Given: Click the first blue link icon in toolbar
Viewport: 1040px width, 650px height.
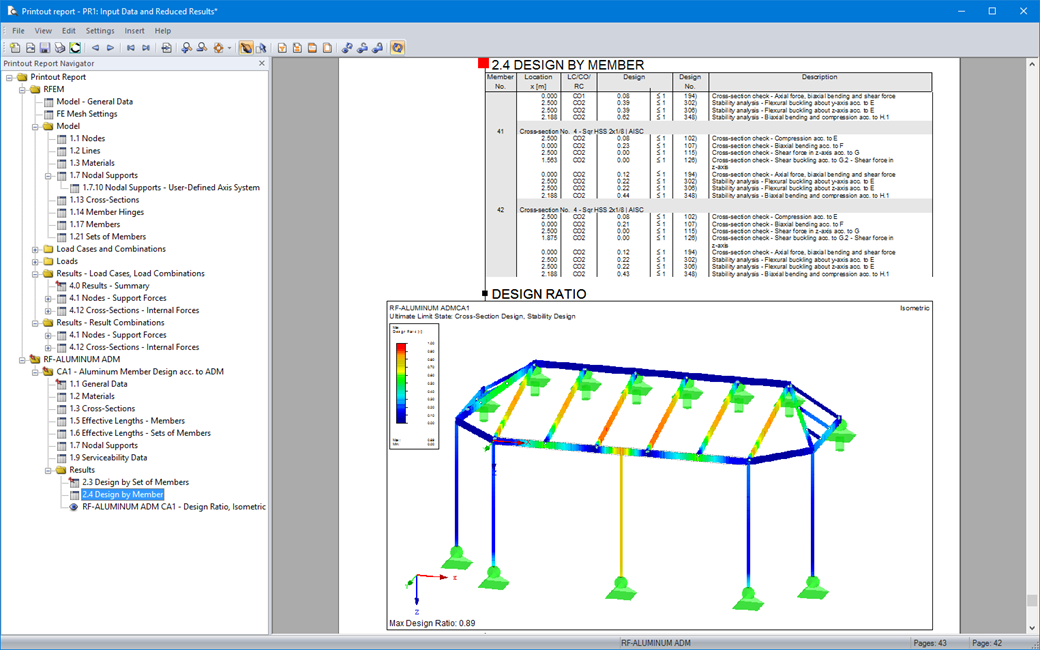Looking at the screenshot, I should (347, 48).
